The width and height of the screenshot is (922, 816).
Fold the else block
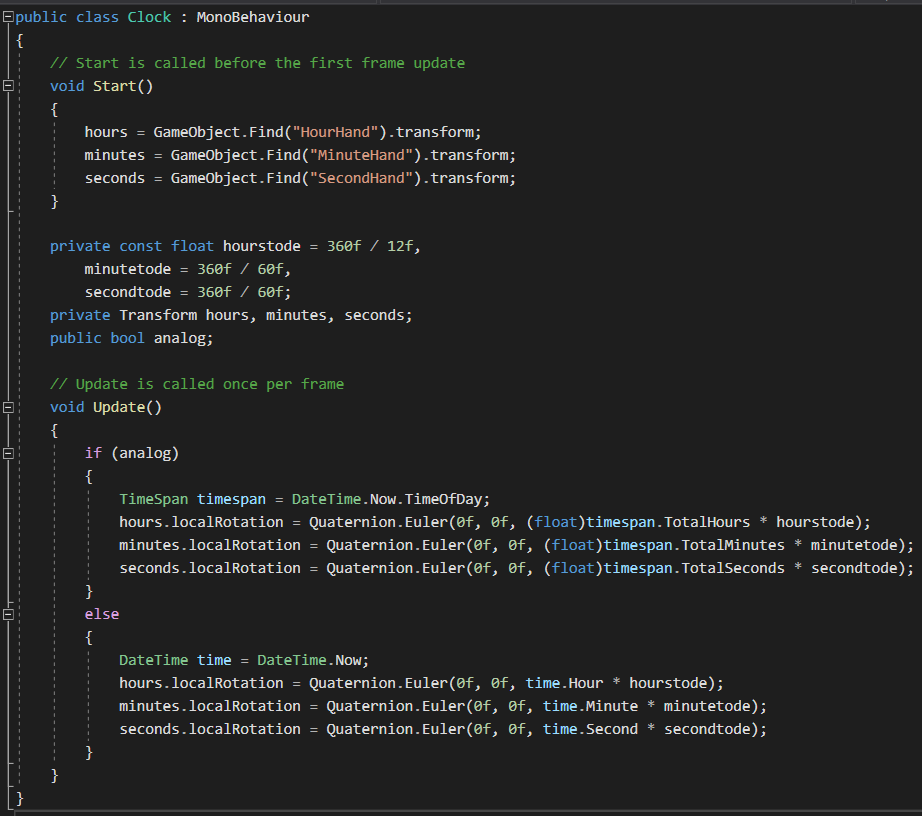[9, 615]
